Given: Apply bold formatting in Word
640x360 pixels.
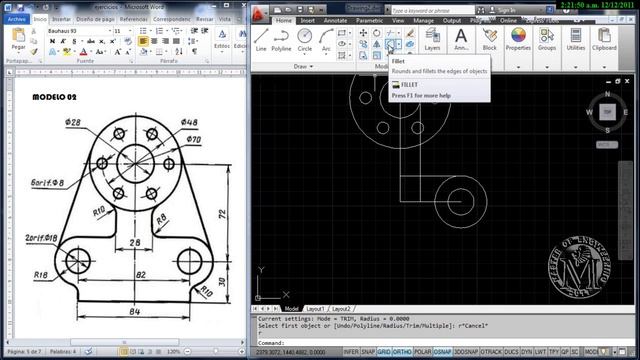Looking at the screenshot, I should point(52,41).
